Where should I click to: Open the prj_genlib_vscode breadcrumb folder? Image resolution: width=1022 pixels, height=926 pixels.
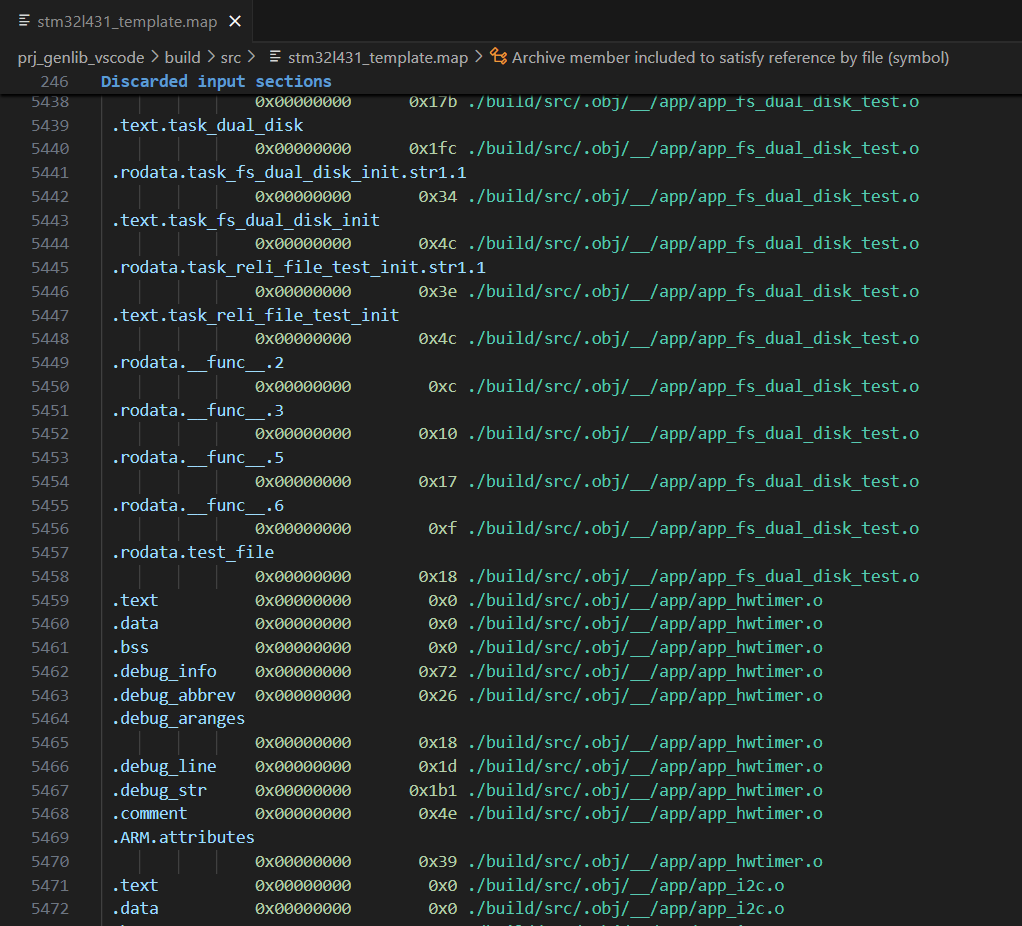tap(81, 58)
